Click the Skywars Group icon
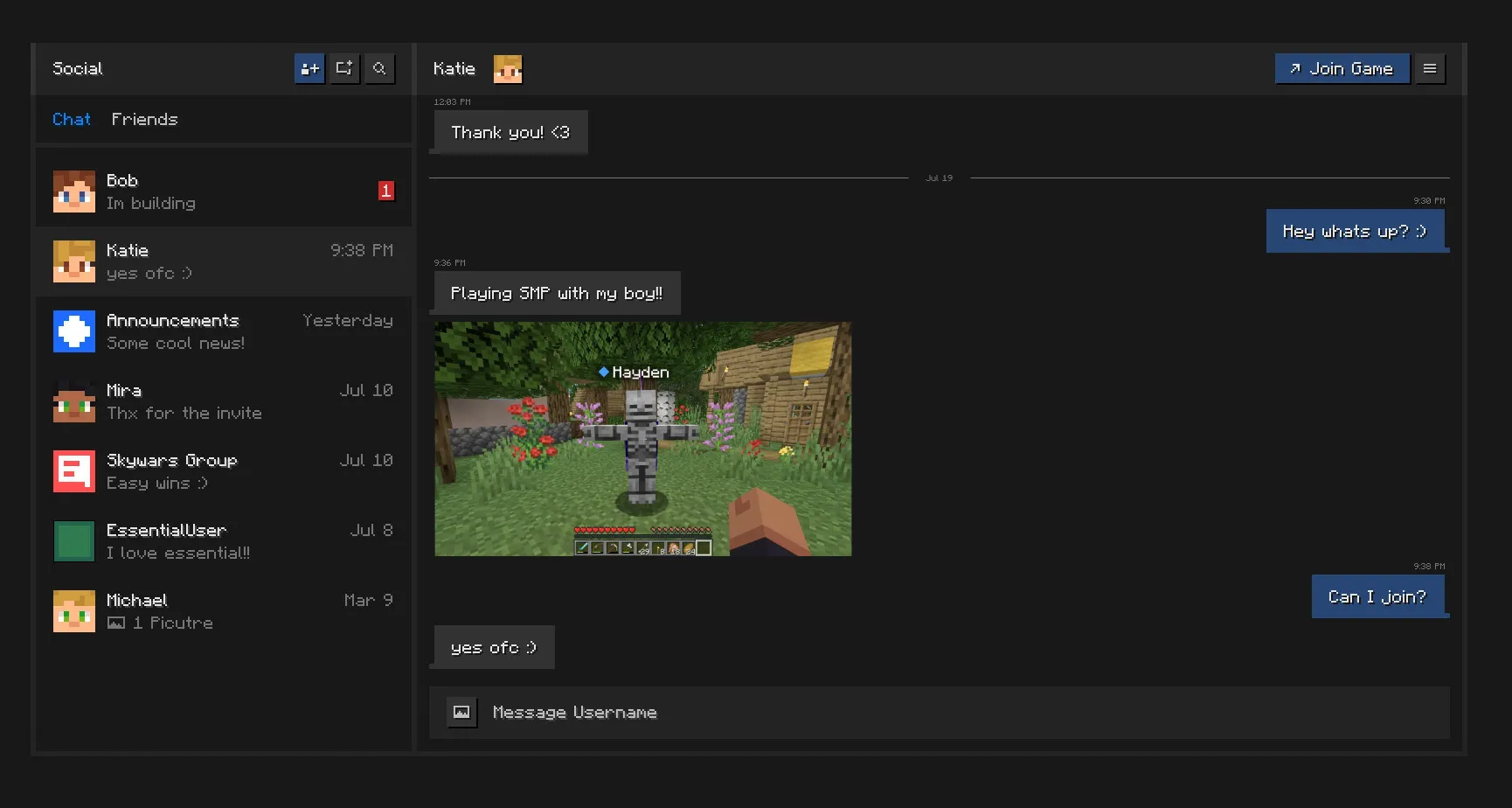This screenshot has height=808, width=1512. [74, 471]
